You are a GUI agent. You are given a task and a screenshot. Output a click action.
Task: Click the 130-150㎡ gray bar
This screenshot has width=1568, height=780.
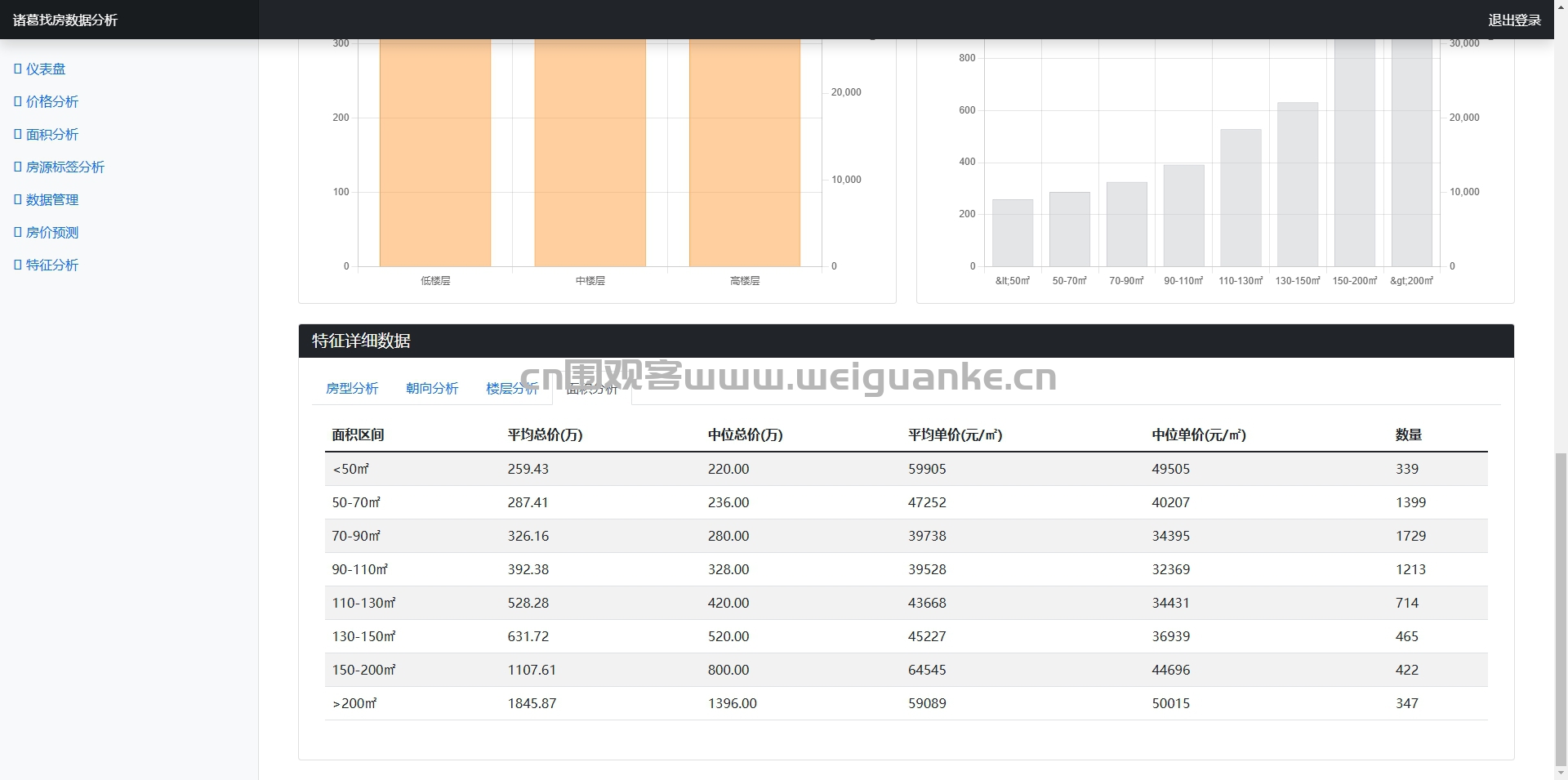[1298, 185]
